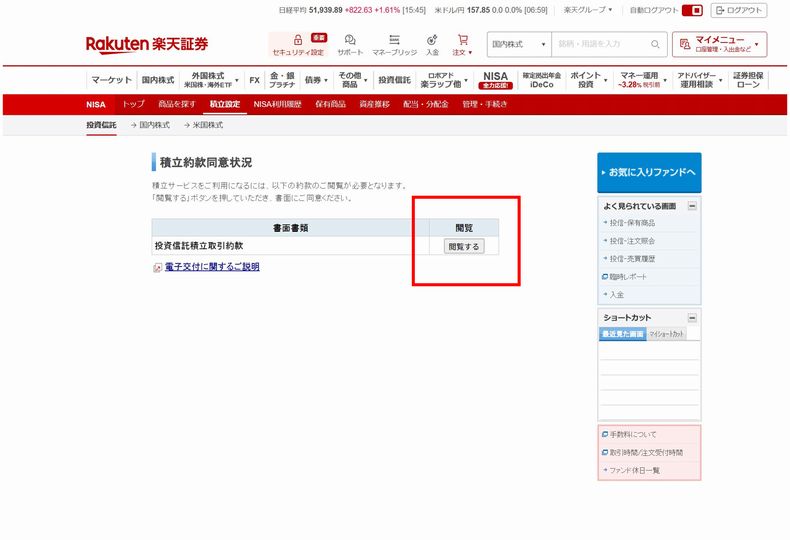The width and height of the screenshot is (790, 540).
Task: Switch to the 管理・手続き tab
Action: [x=485, y=104]
